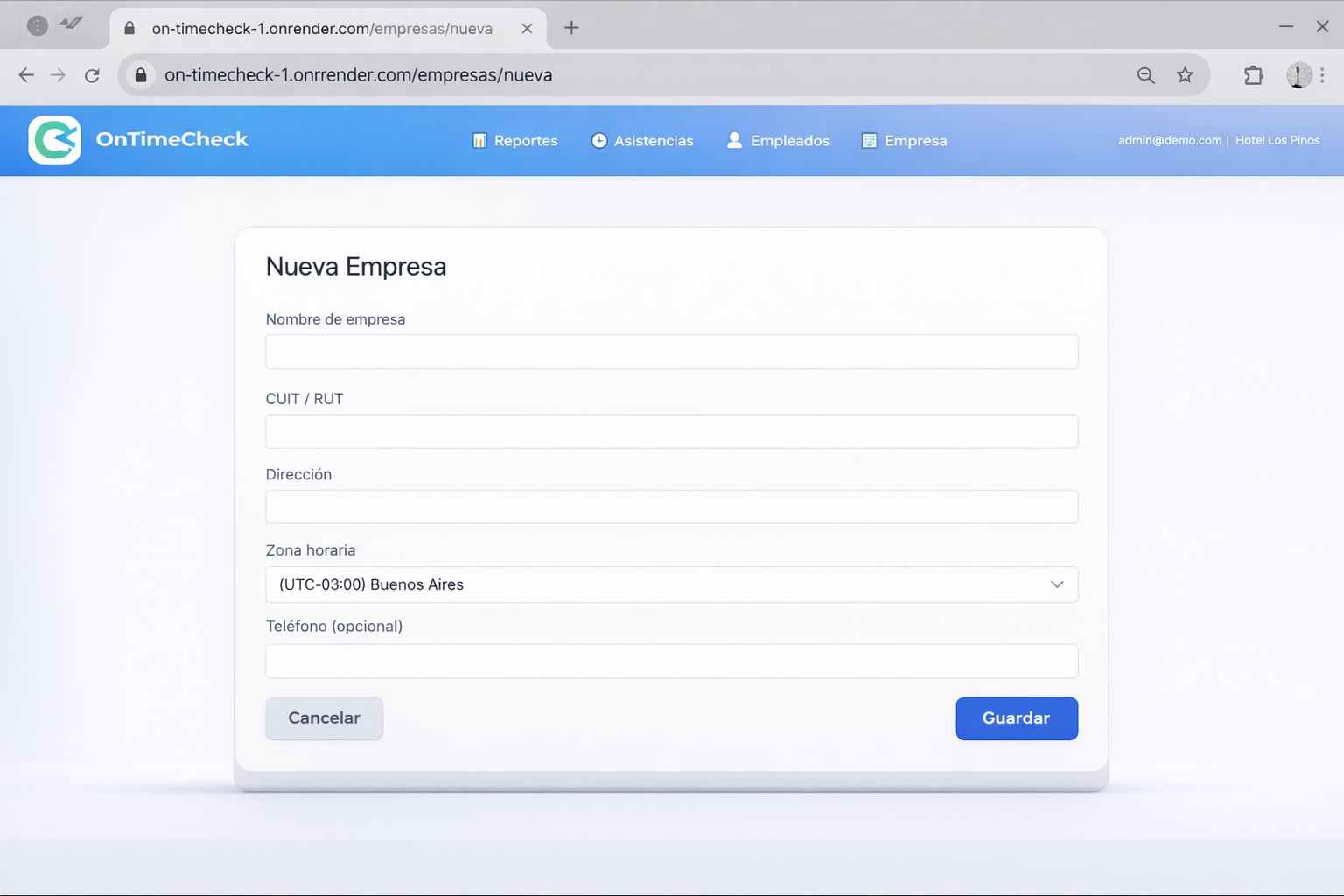This screenshot has width=1344, height=896.
Task: Reload the page with refresh icon
Action: point(92,75)
